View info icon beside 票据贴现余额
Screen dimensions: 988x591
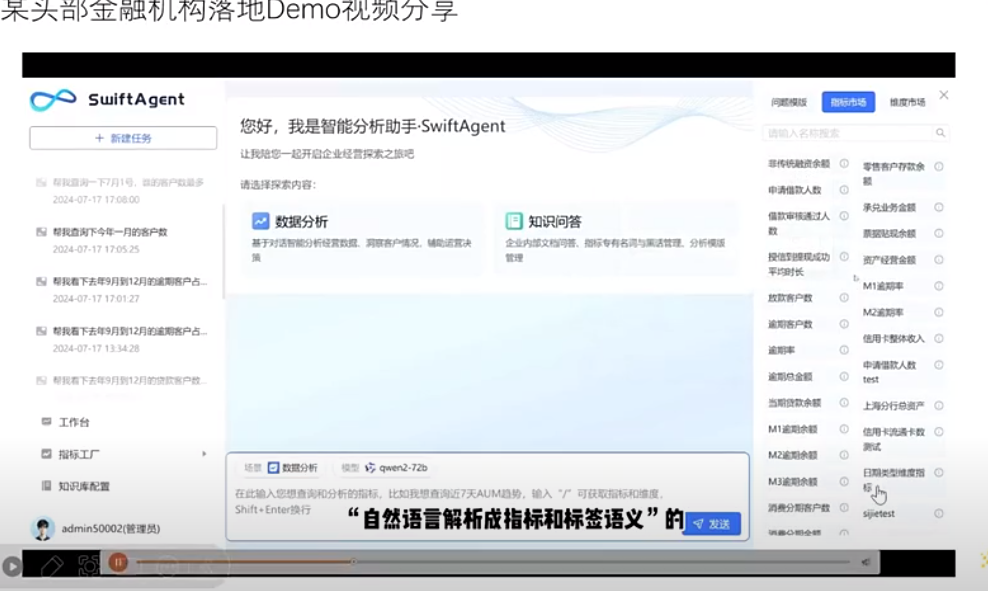point(938,233)
